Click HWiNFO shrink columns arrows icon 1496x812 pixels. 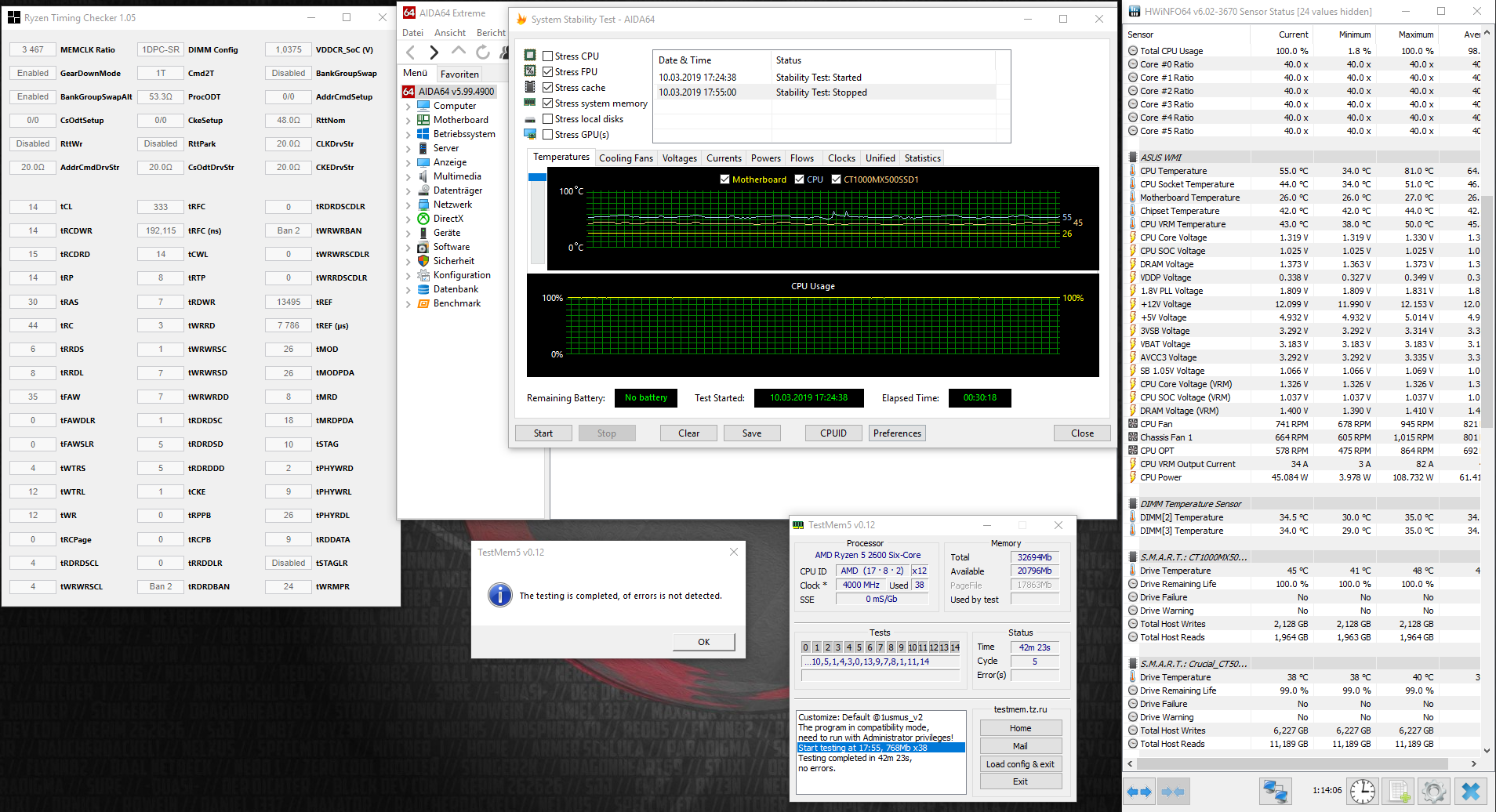(1173, 792)
